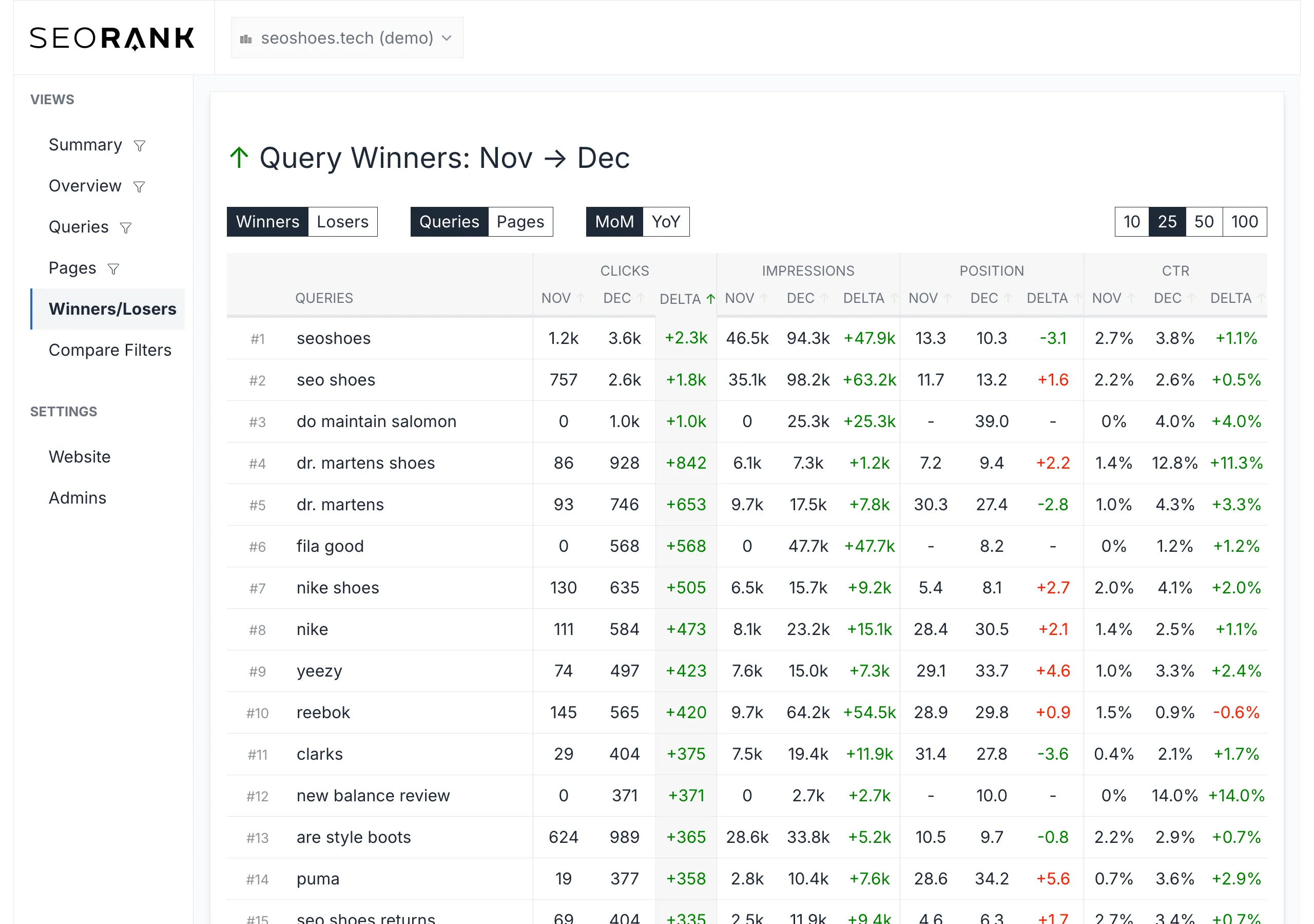Open the seoshoes.tech (demo) site dropdown
This screenshot has width=1314, height=924.
tap(347, 38)
